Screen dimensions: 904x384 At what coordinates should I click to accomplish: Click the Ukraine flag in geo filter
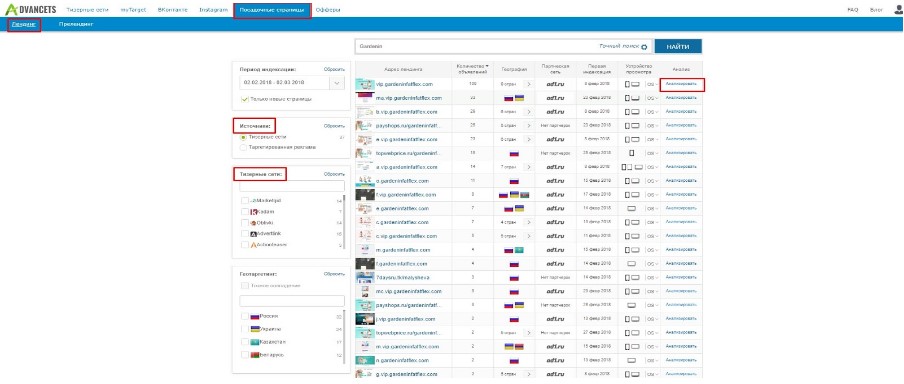[254, 329]
